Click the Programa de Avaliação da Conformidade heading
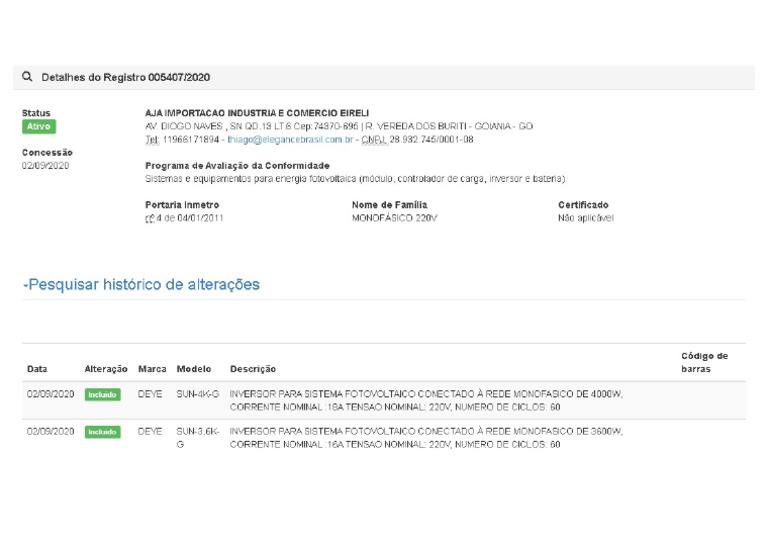Screen dimensions: 768x543 click(238, 165)
